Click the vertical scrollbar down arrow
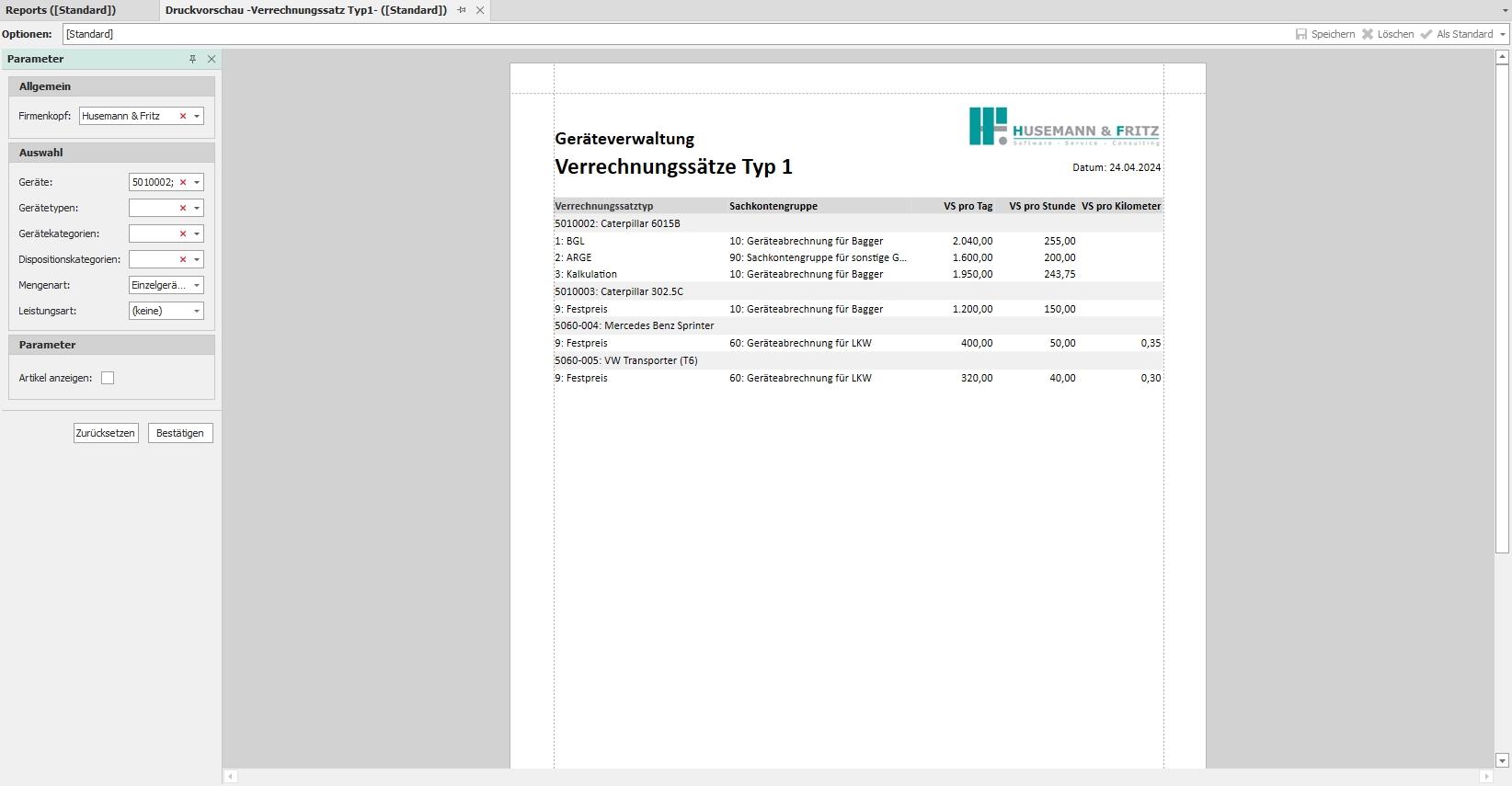The width and height of the screenshot is (1512, 786). pos(1503,760)
